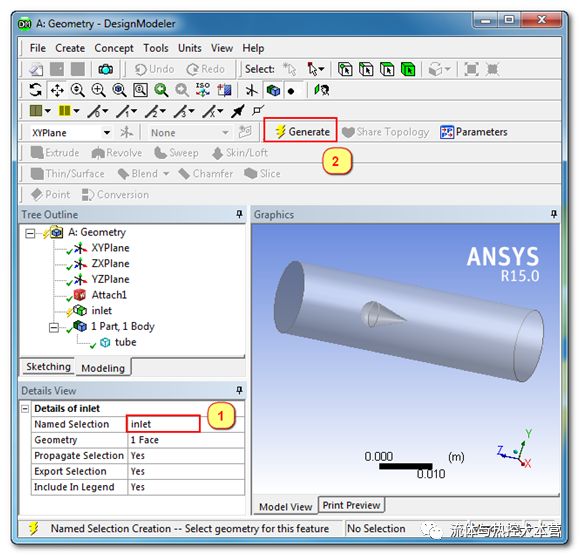The height and width of the screenshot is (556, 580).
Task: Click the Undo button
Action: (x=154, y=69)
